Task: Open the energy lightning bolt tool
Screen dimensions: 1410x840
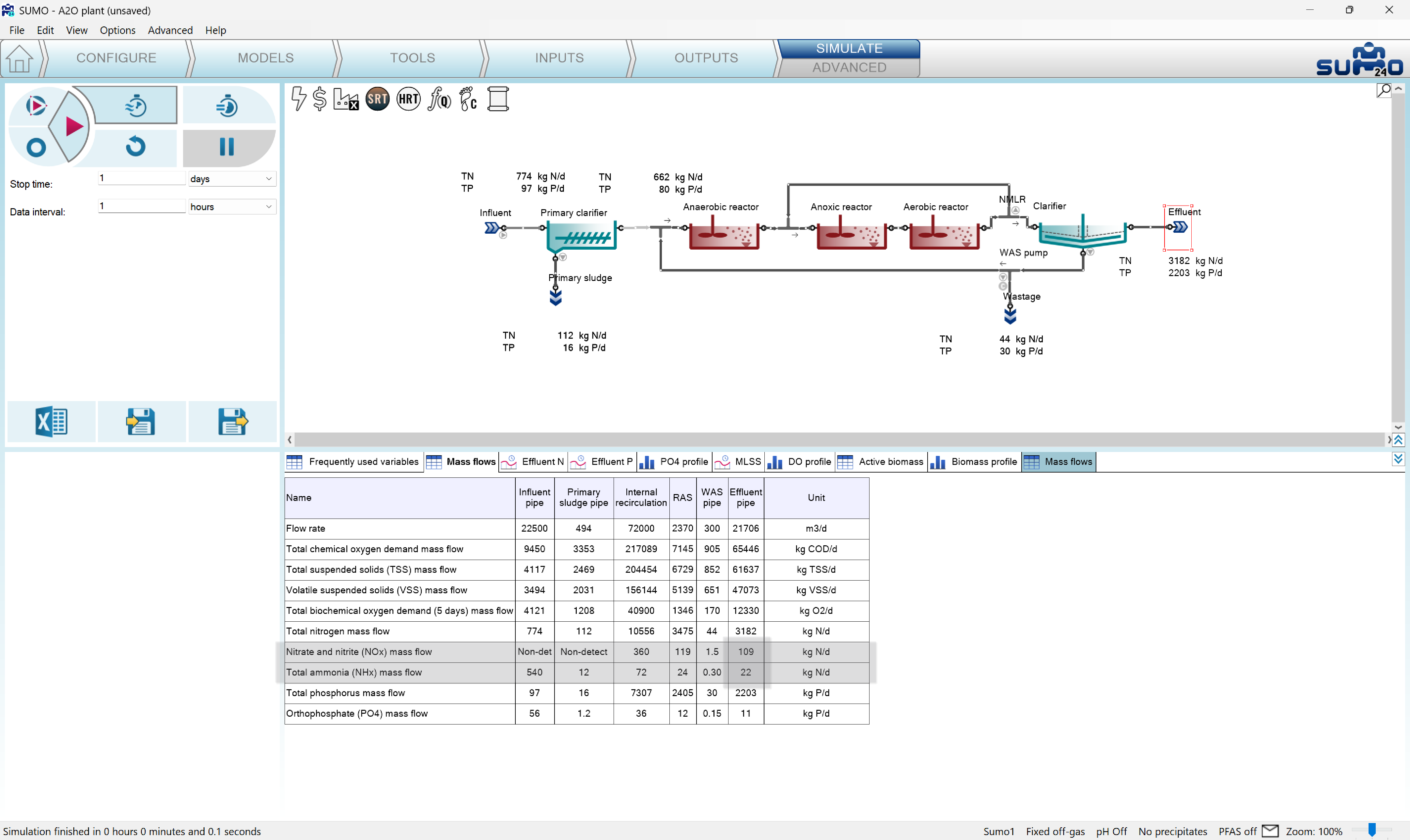Action: pyautogui.click(x=298, y=99)
